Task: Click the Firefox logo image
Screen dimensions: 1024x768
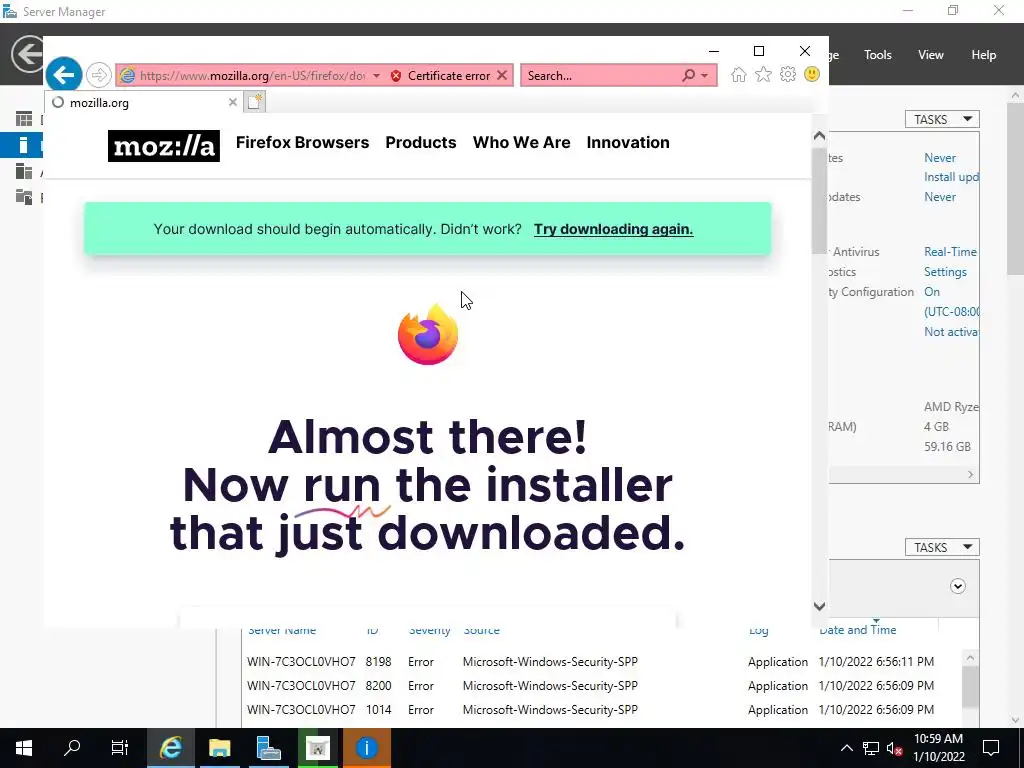Action: [x=428, y=334]
